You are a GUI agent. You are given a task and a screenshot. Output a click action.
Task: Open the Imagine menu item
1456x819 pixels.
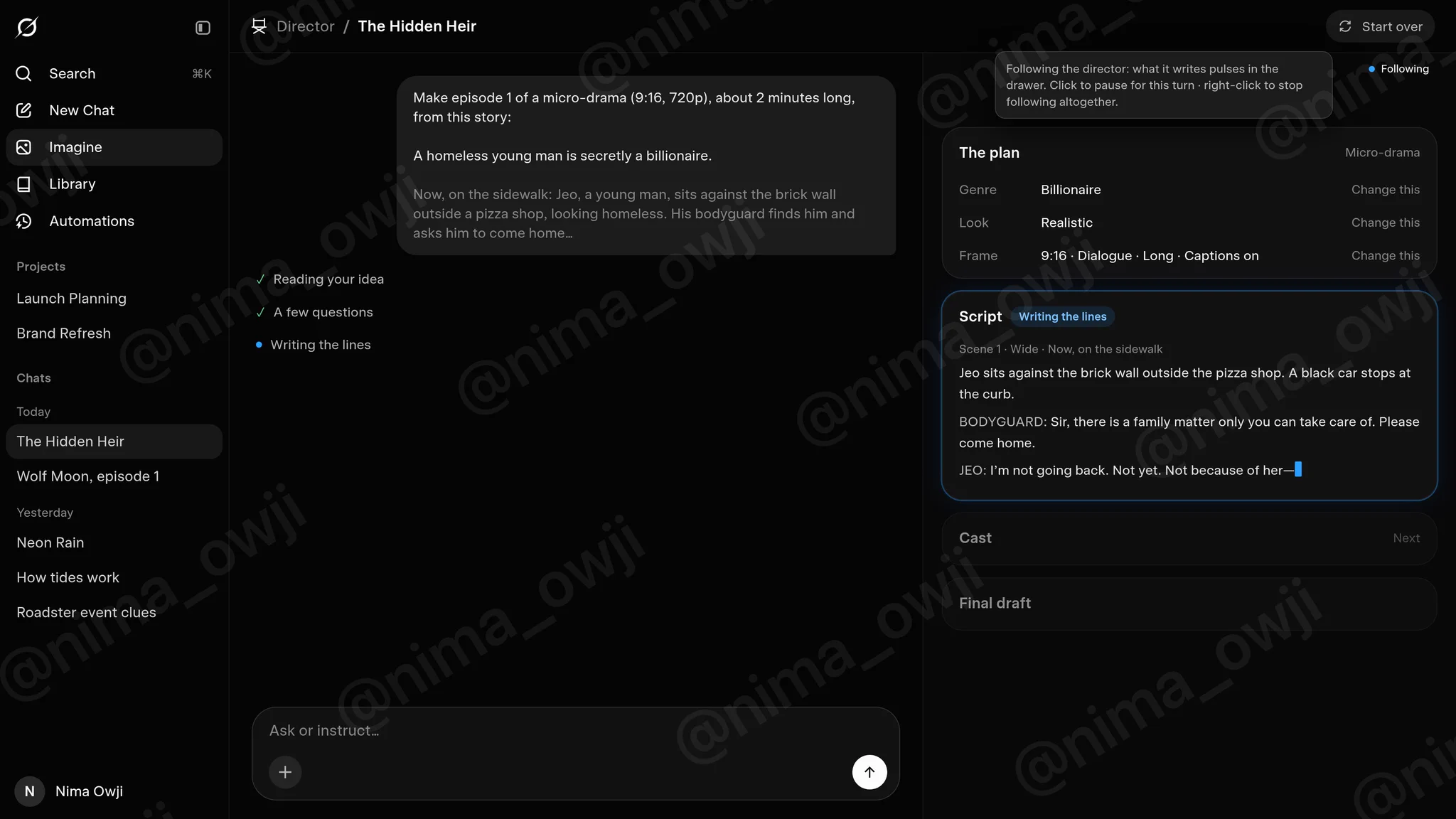114,147
